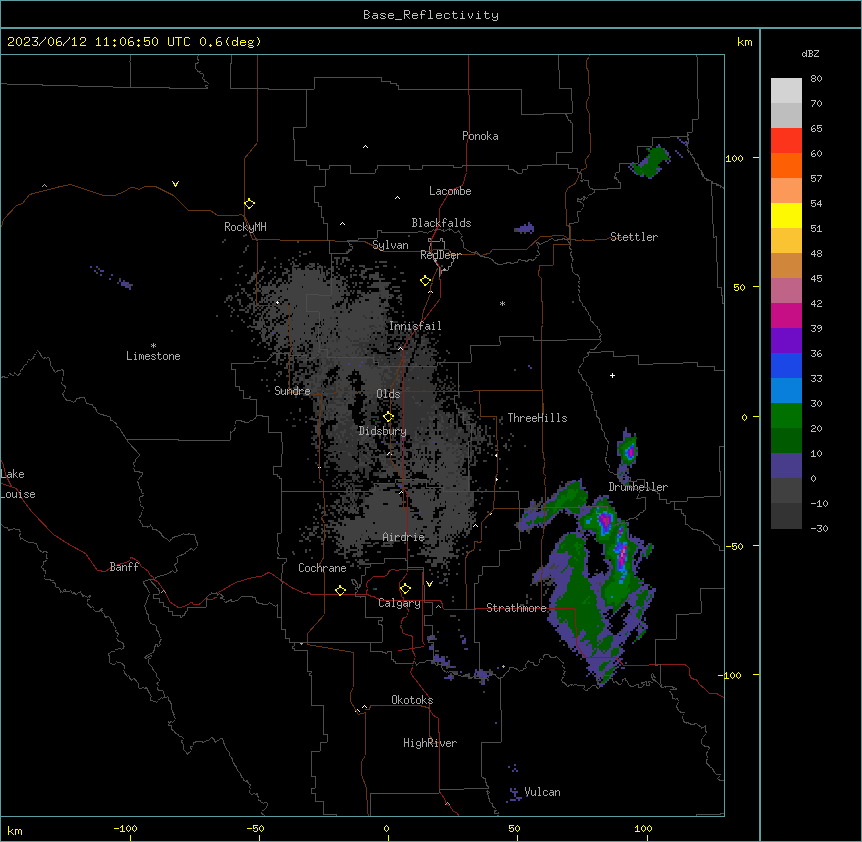
Task: Click the RockyMH city label
Action: coord(245,227)
